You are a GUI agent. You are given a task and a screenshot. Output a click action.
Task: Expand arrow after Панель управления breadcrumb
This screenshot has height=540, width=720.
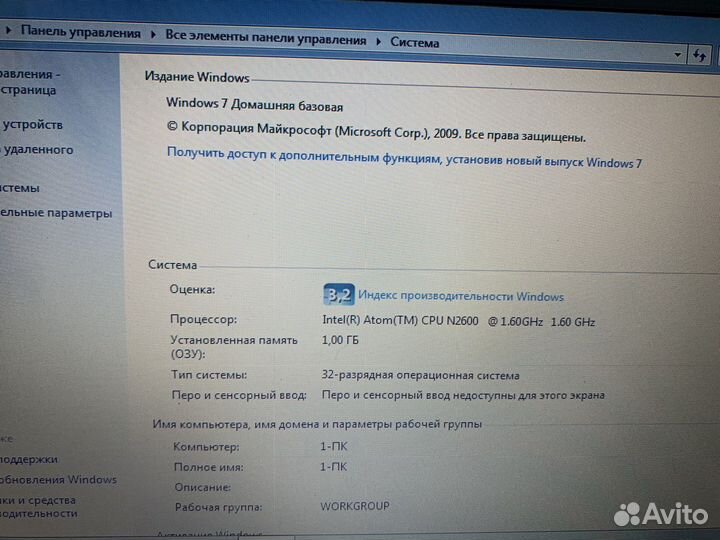(x=153, y=35)
